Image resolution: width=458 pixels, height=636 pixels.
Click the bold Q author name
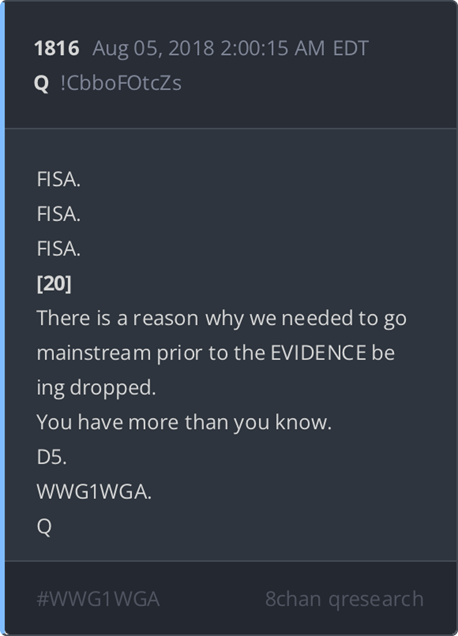pyautogui.click(x=41, y=84)
